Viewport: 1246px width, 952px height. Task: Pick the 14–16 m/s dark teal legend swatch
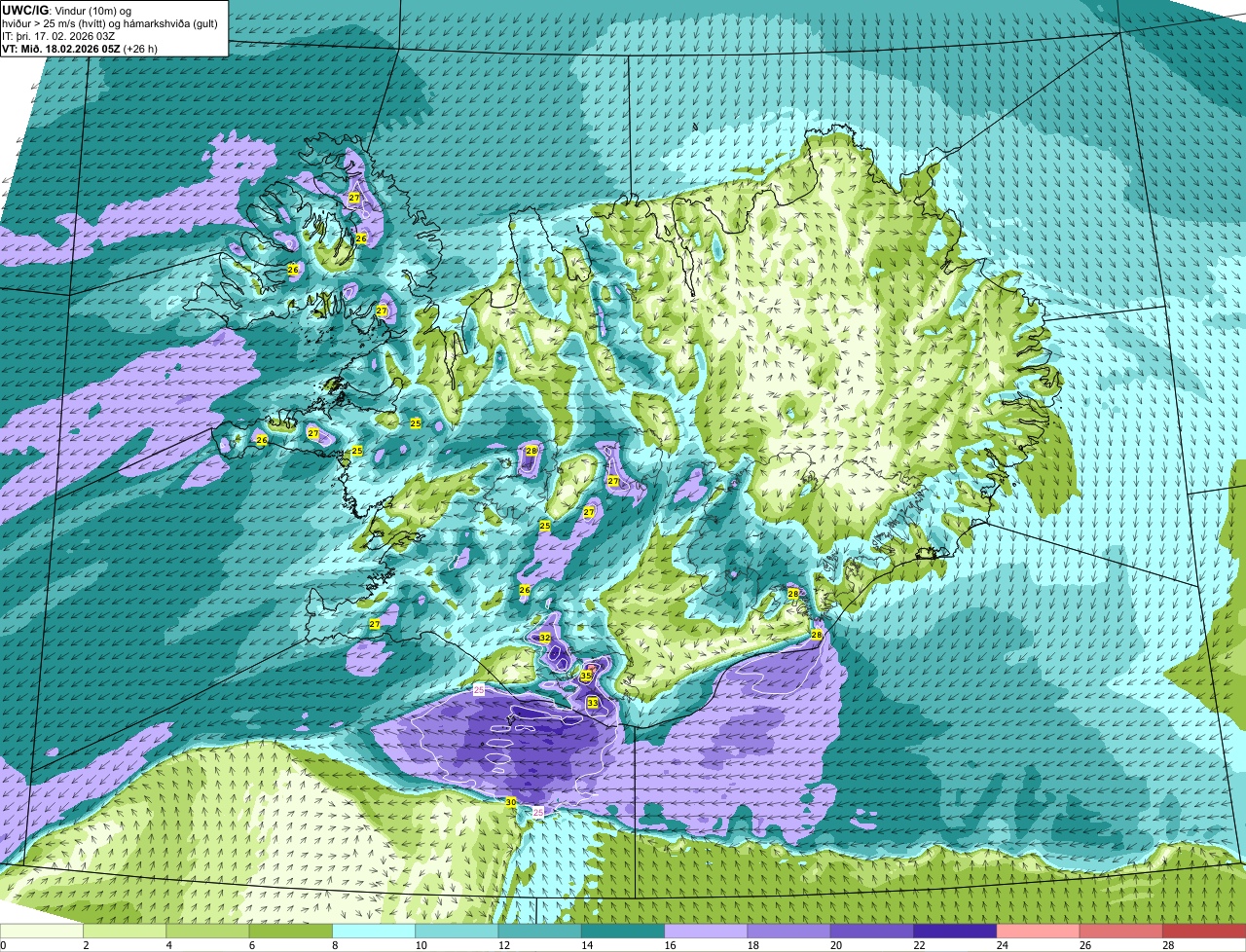click(623, 932)
